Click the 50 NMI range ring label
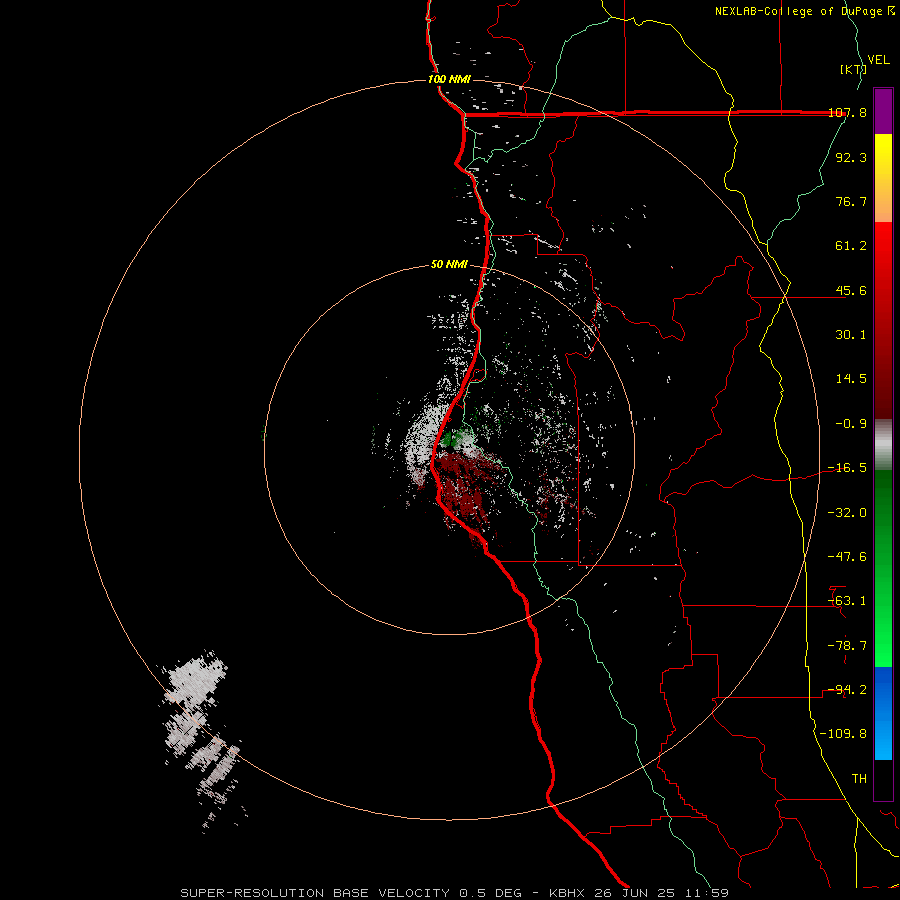Screen dimensions: 900x900 (449, 265)
